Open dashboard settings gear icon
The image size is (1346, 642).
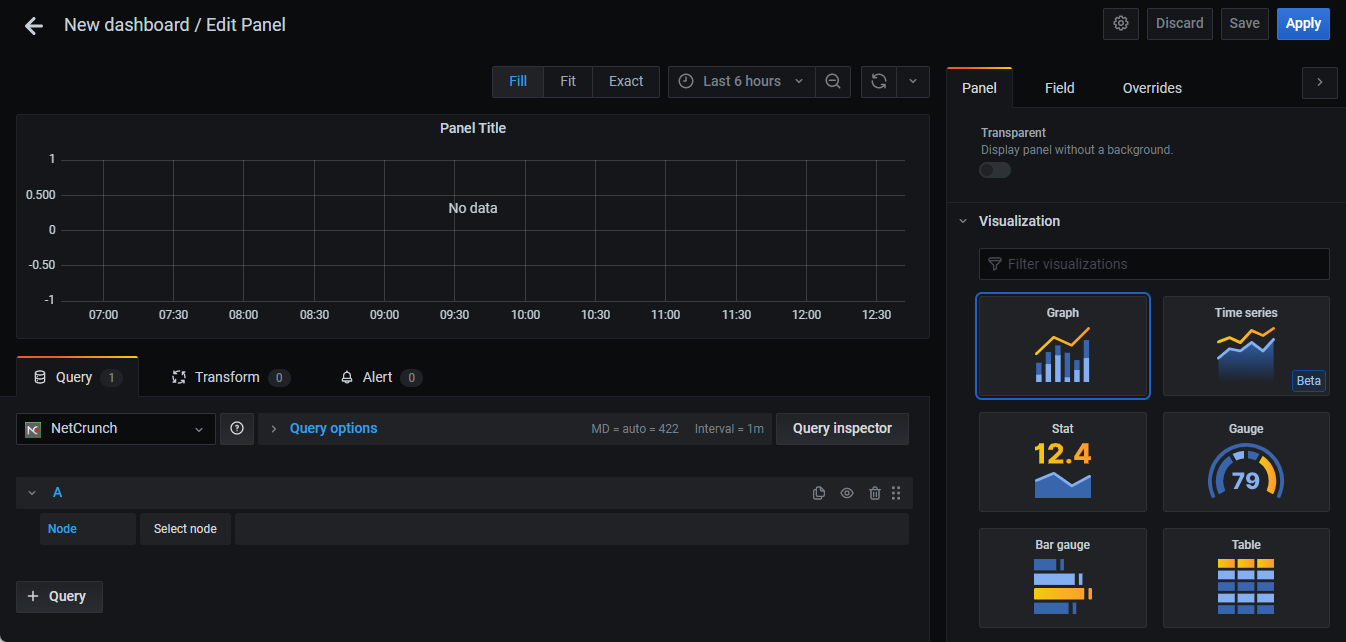click(x=1121, y=24)
